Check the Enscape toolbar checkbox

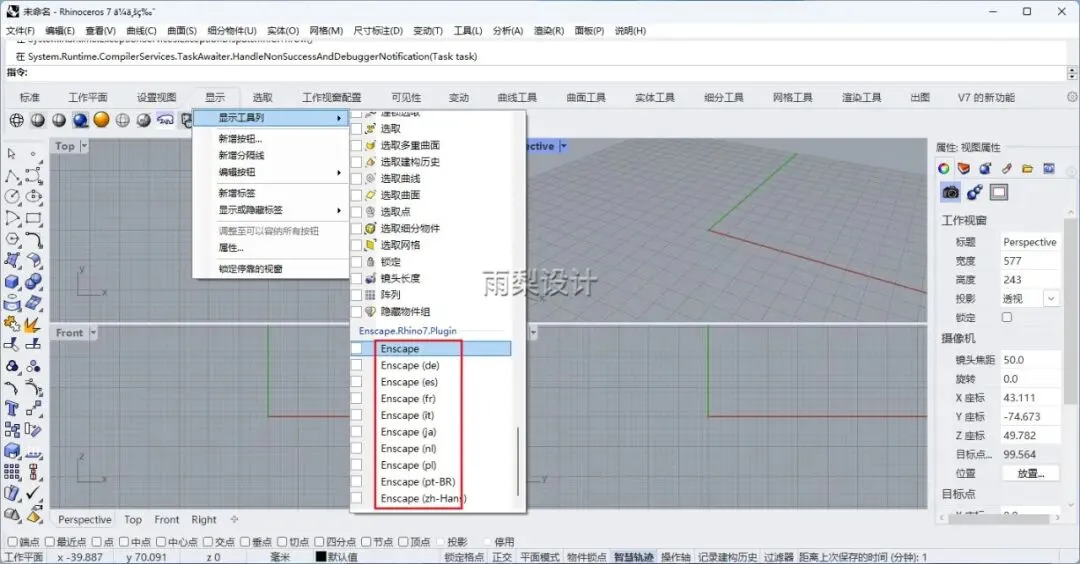[x=356, y=348]
